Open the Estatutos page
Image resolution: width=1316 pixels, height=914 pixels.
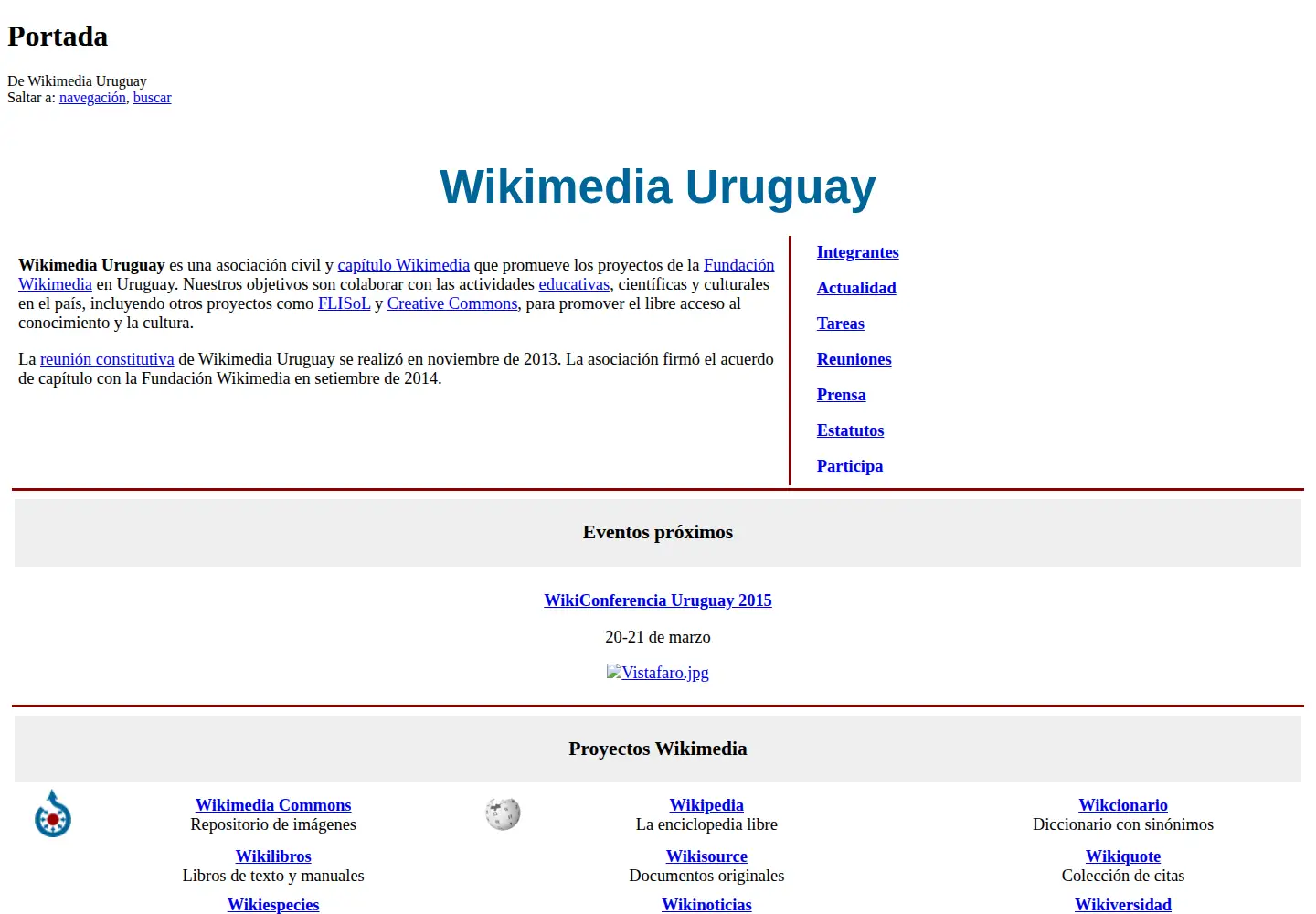click(x=850, y=430)
